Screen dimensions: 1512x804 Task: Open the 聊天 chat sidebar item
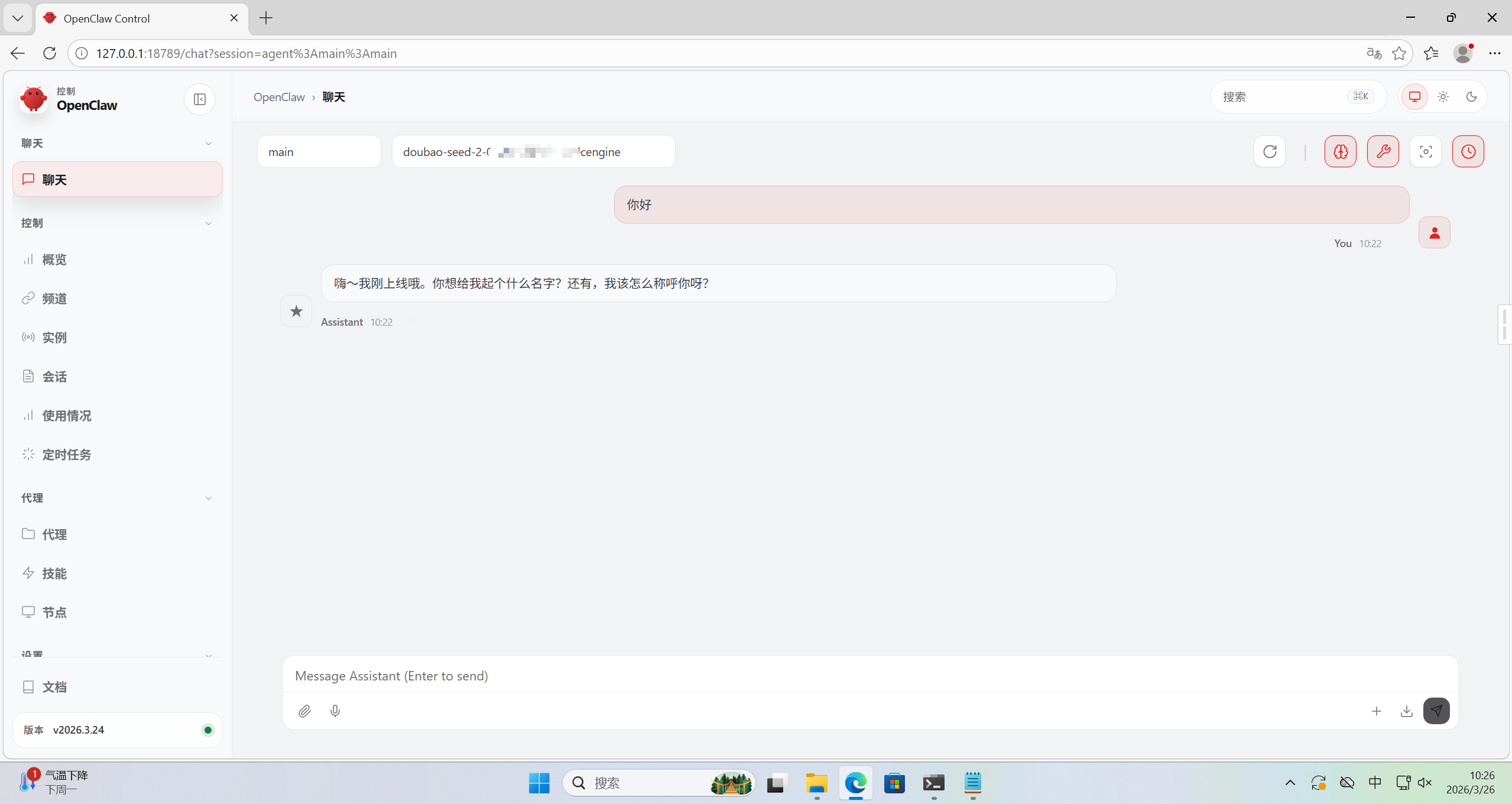[x=118, y=179]
